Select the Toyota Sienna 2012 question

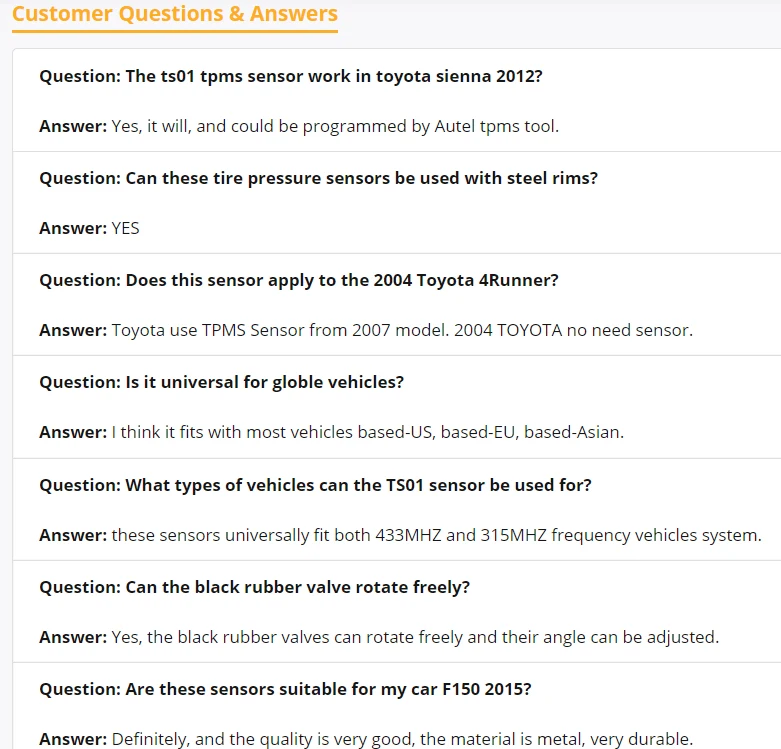[290, 76]
